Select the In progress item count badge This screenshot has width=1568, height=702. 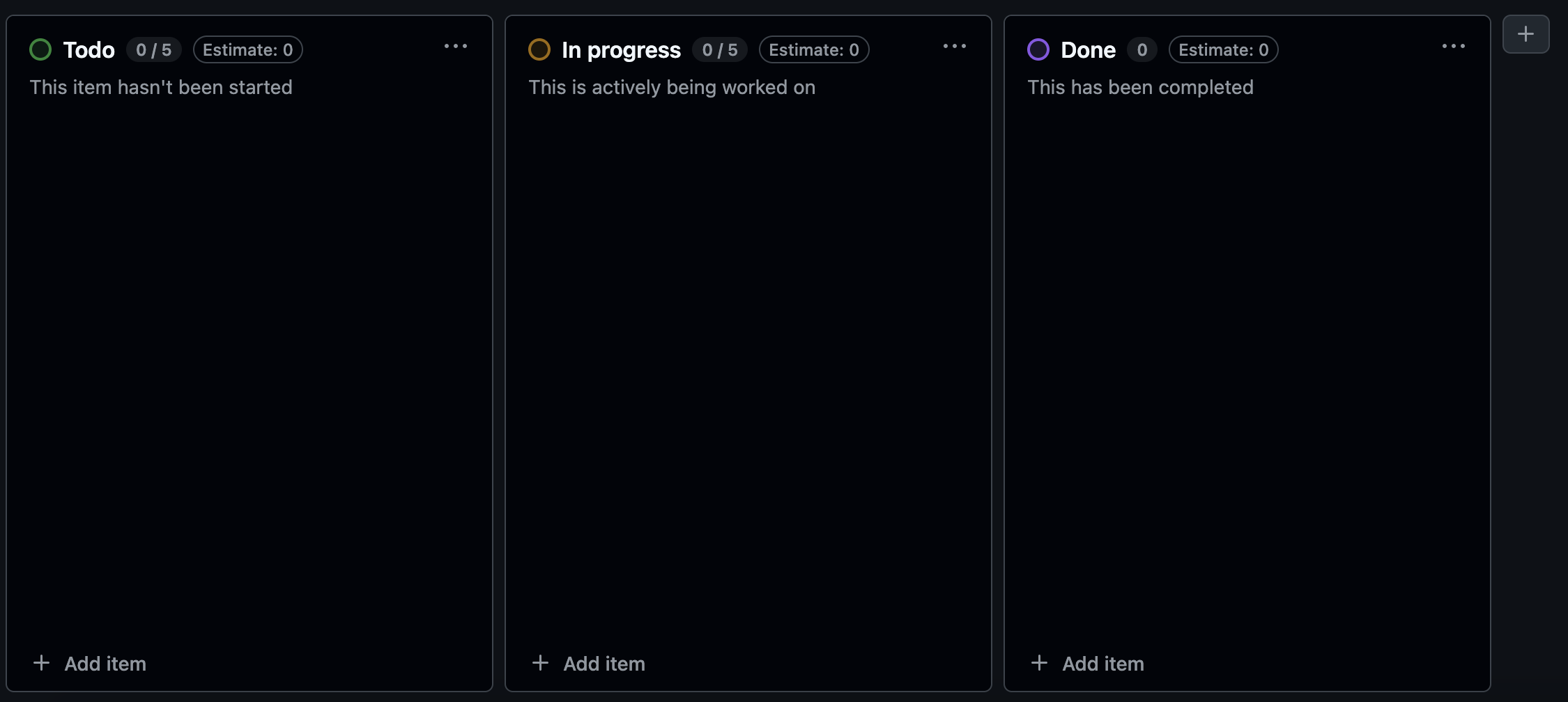click(721, 49)
